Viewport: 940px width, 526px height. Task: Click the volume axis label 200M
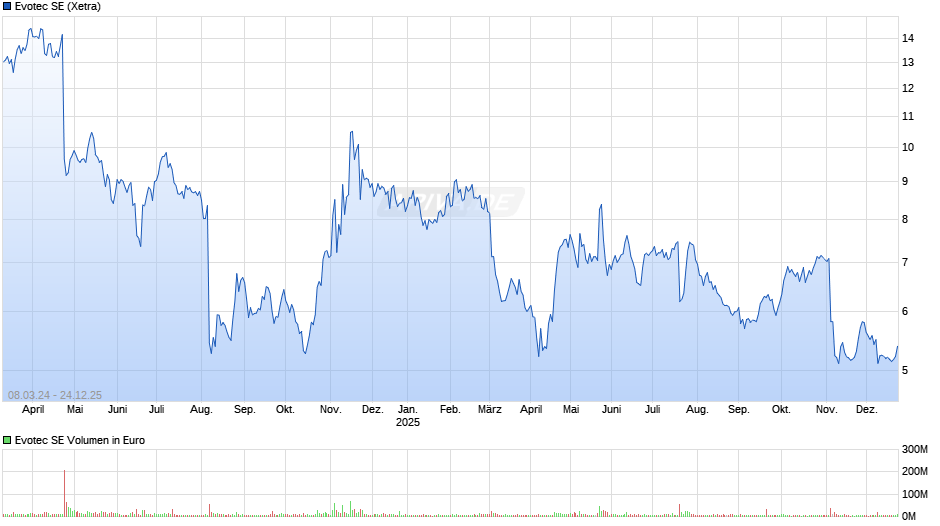[x=915, y=471]
